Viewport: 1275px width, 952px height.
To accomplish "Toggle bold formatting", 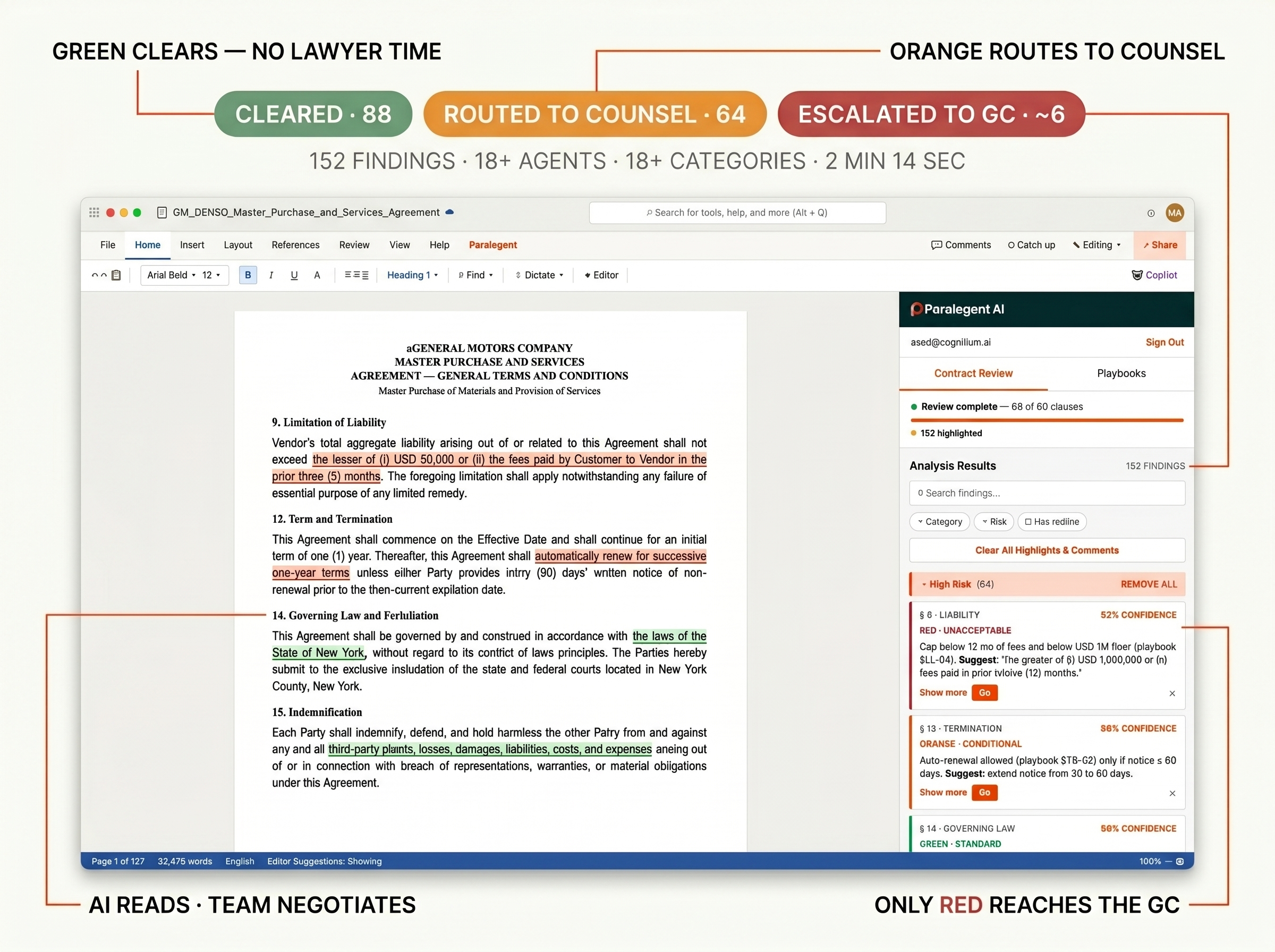I will click(x=248, y=275).
